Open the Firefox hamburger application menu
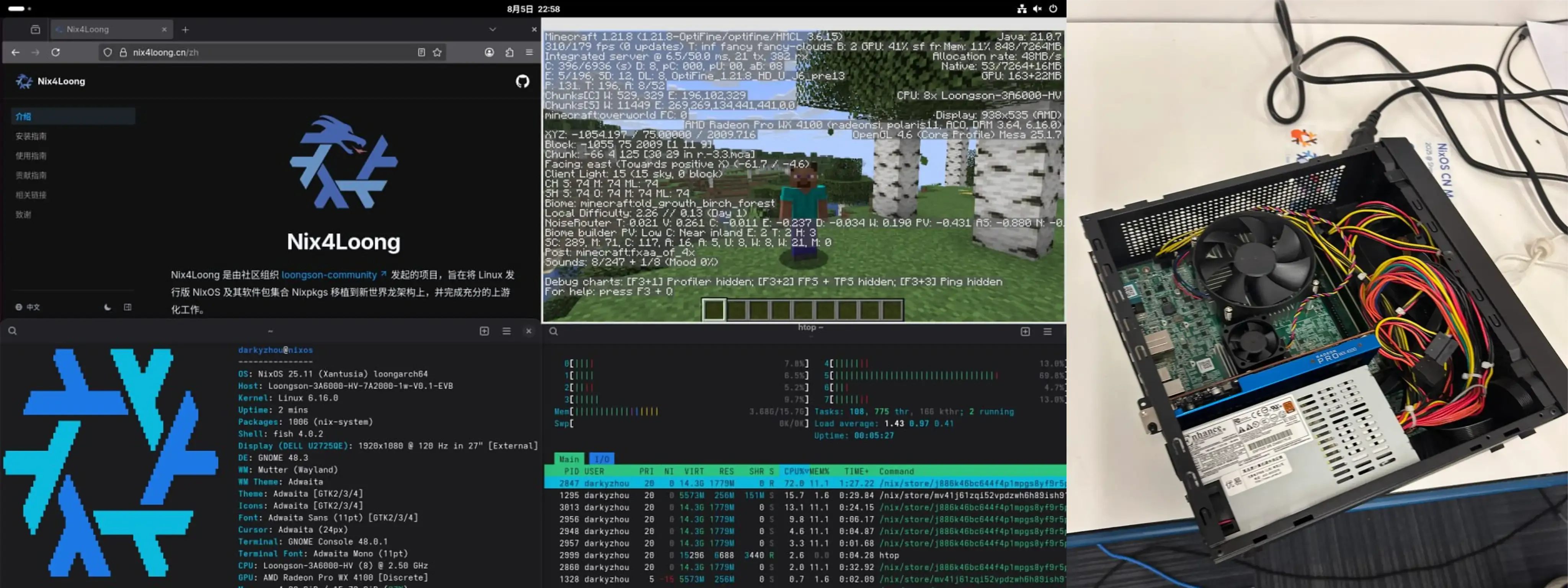This screenshot has height=588, width=1568. pos(529,52)
